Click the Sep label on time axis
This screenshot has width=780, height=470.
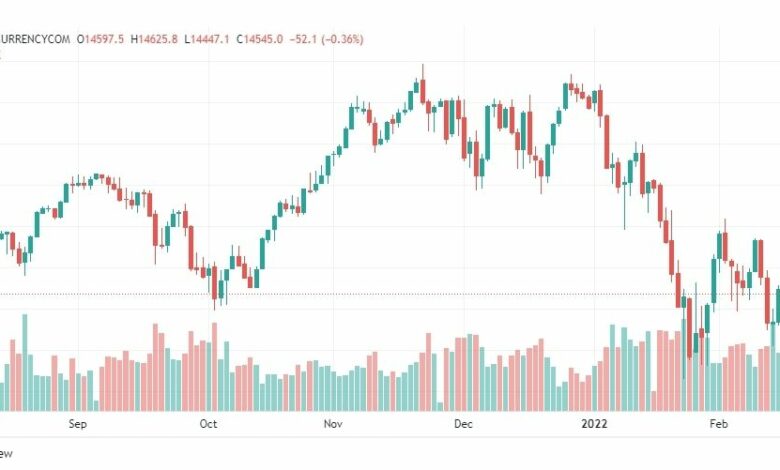pos(78,424)
